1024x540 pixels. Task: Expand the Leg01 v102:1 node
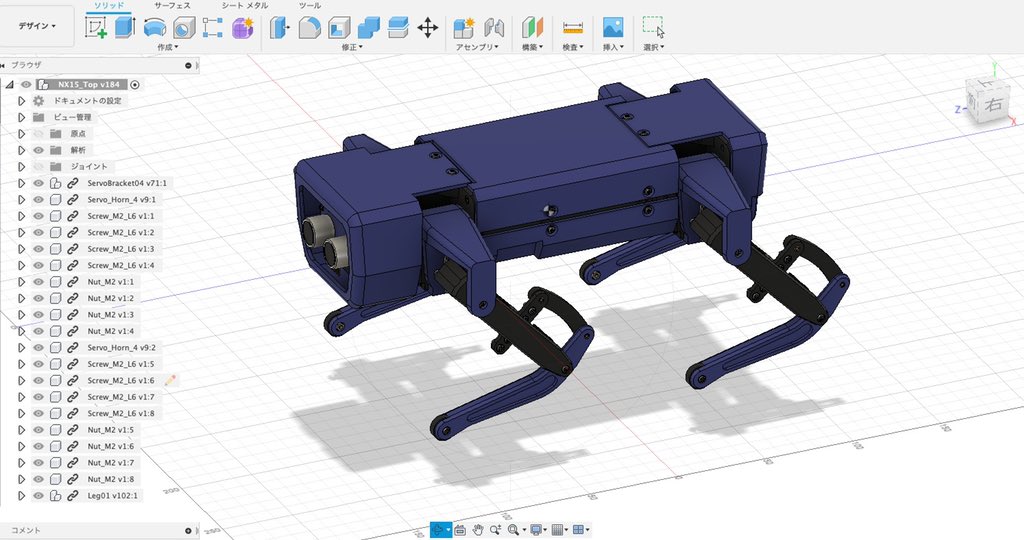[x=22, y=496]
